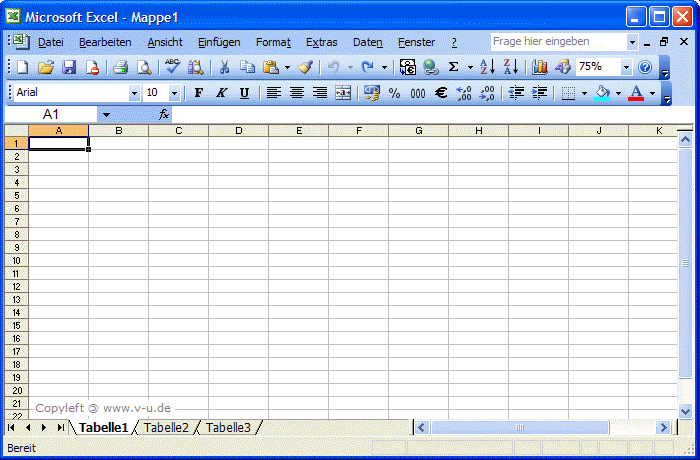The width and height of the screenshot is (700, 460).
Task: Open the Format menu
Action: pos(273,42)
